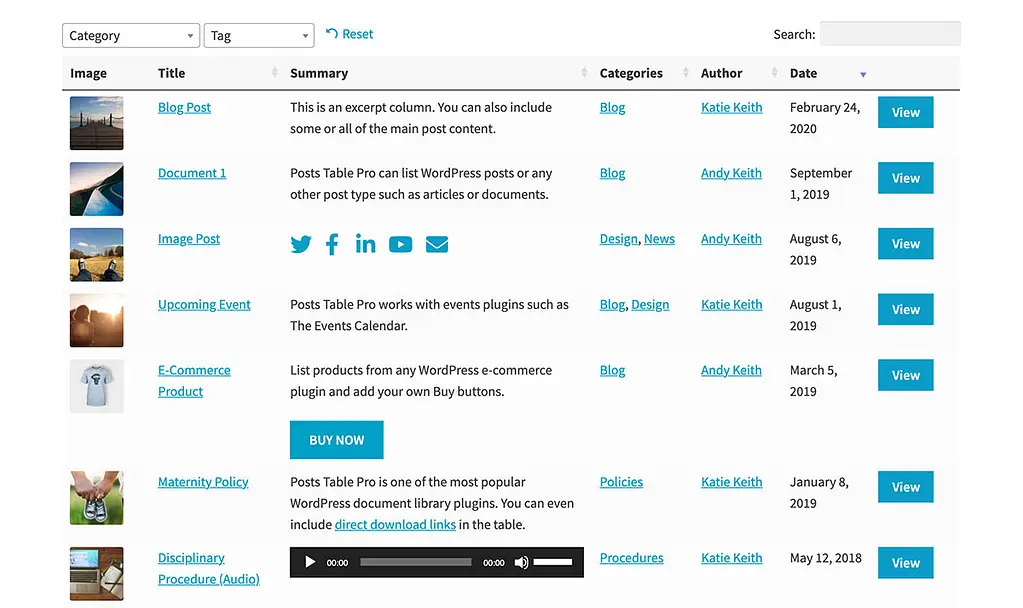
Task: Click Design category in Upcoming Event row
Action: [x=650, y=305]
